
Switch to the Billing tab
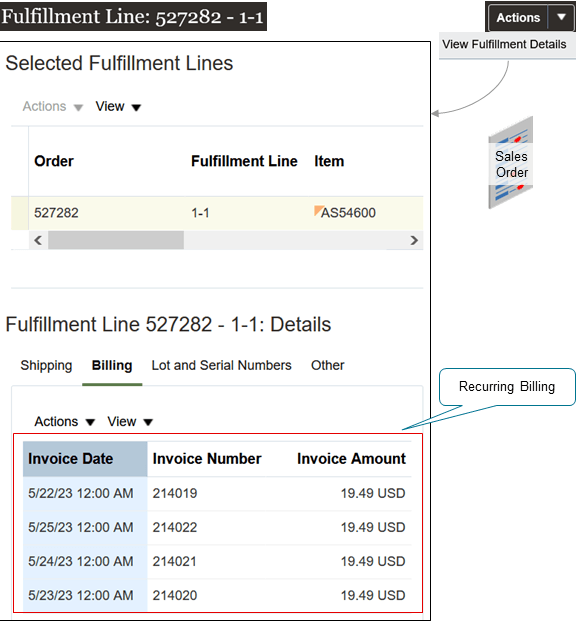(112, 365)
